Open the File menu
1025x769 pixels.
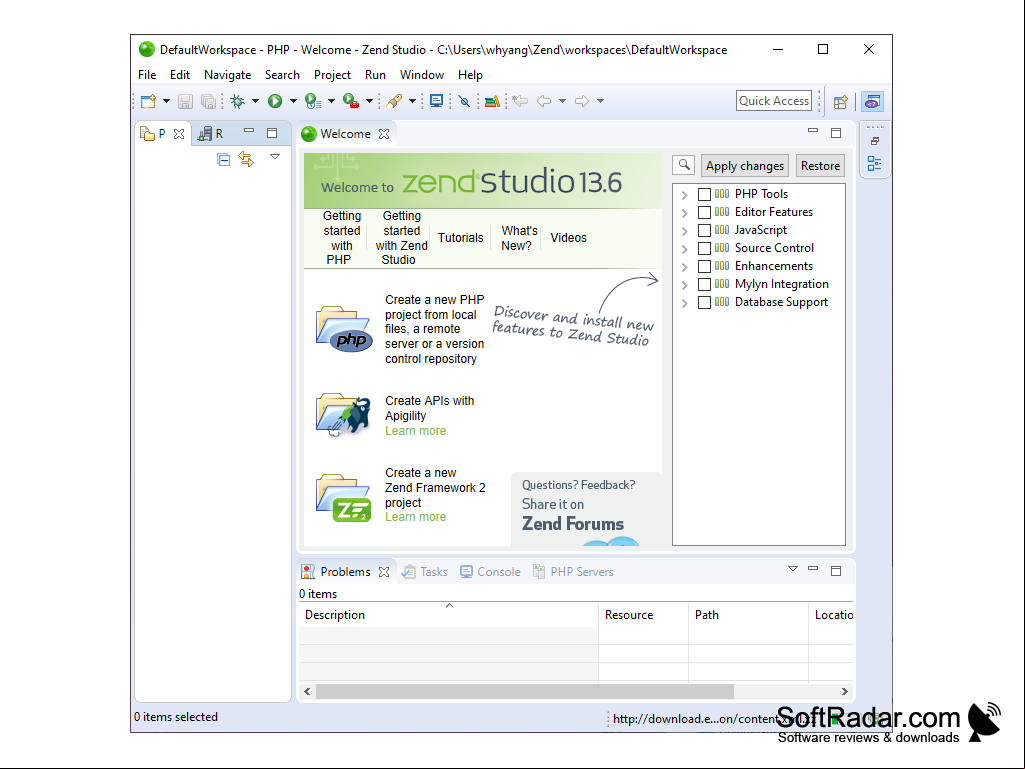coord(147,75)
